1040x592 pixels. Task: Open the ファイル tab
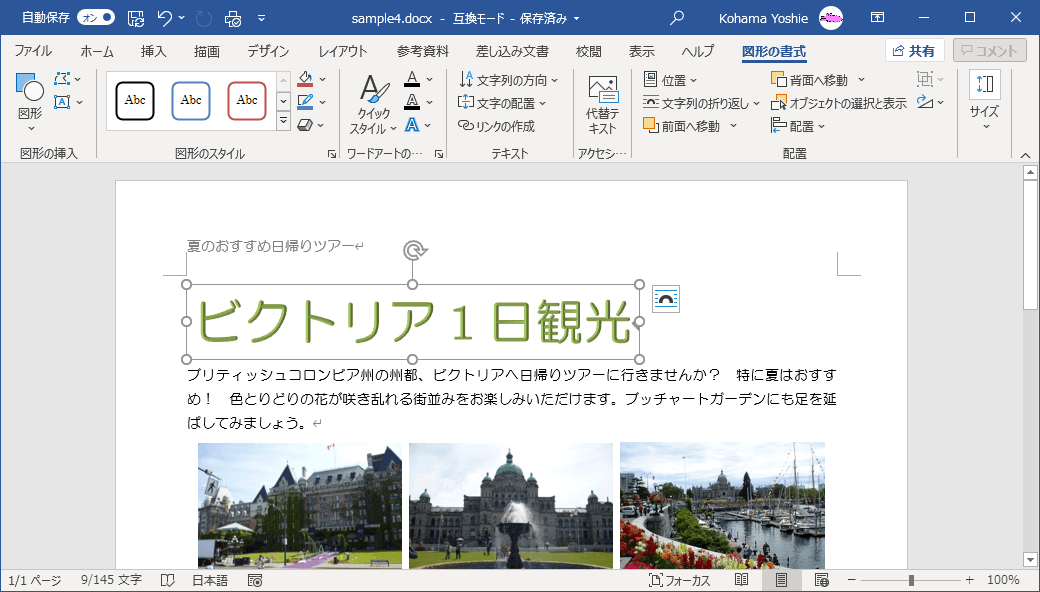(33, 51)
